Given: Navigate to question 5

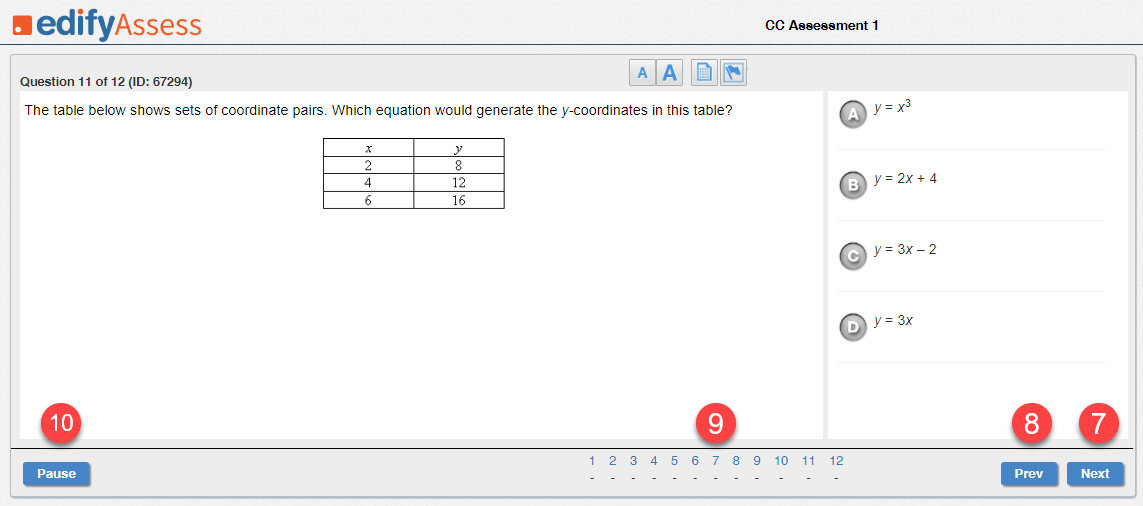Looking at the screenshot, I should tap(674, 461).
